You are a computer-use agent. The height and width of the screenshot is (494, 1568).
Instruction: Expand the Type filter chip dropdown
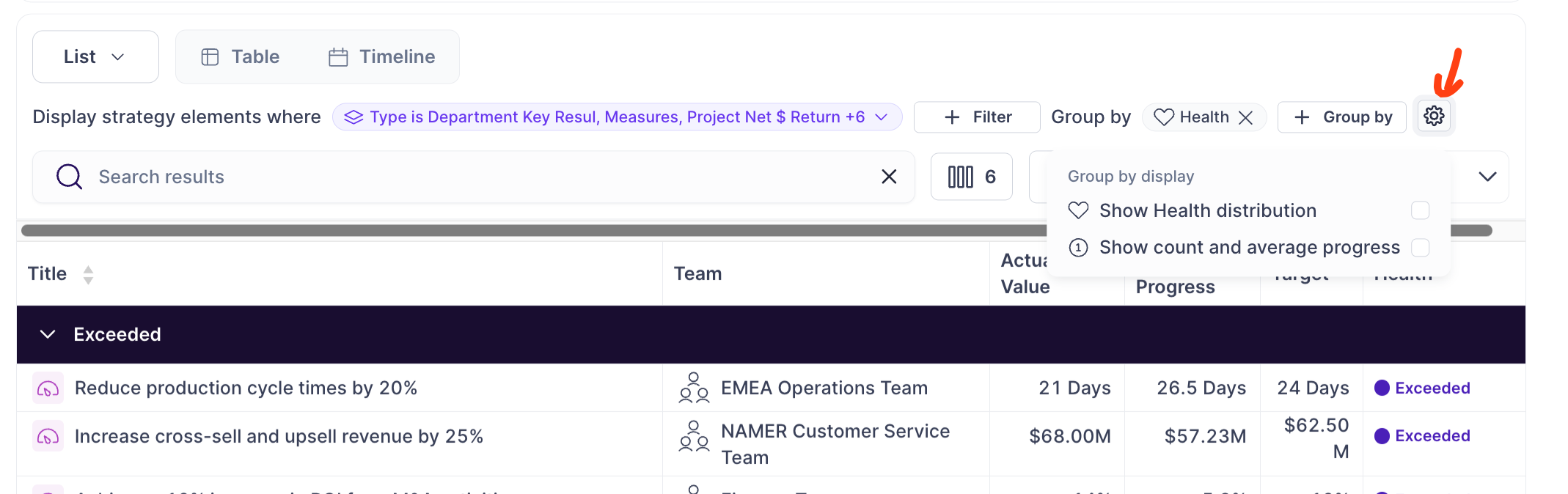tap(882, 117)
